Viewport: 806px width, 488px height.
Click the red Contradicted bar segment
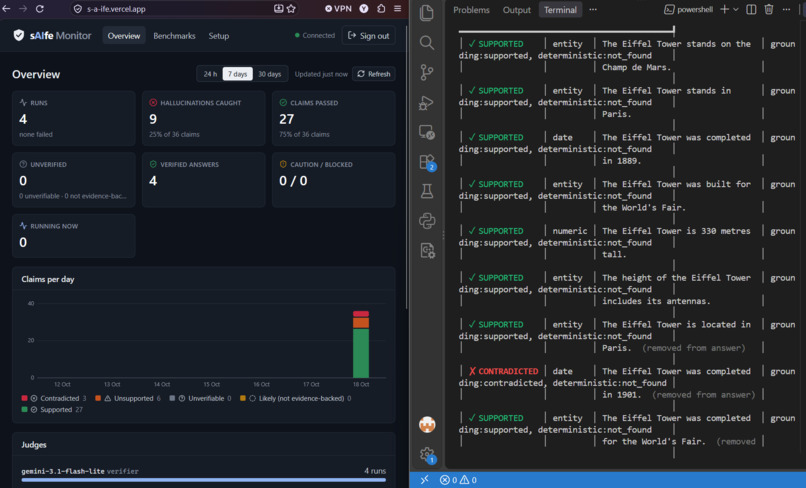tap(361, 314)
